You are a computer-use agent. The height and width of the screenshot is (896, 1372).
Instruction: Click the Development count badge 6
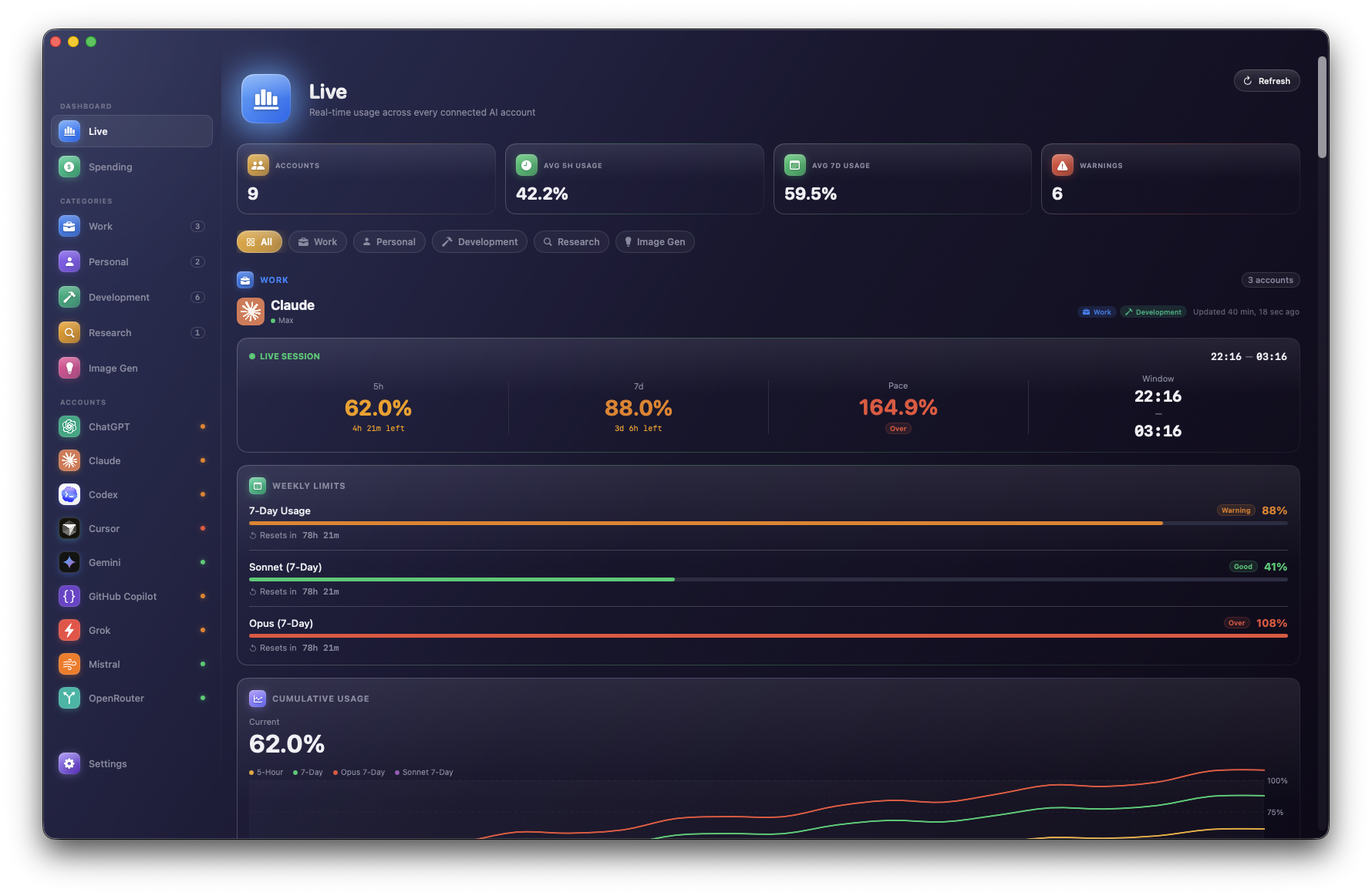tap(197, 298)
